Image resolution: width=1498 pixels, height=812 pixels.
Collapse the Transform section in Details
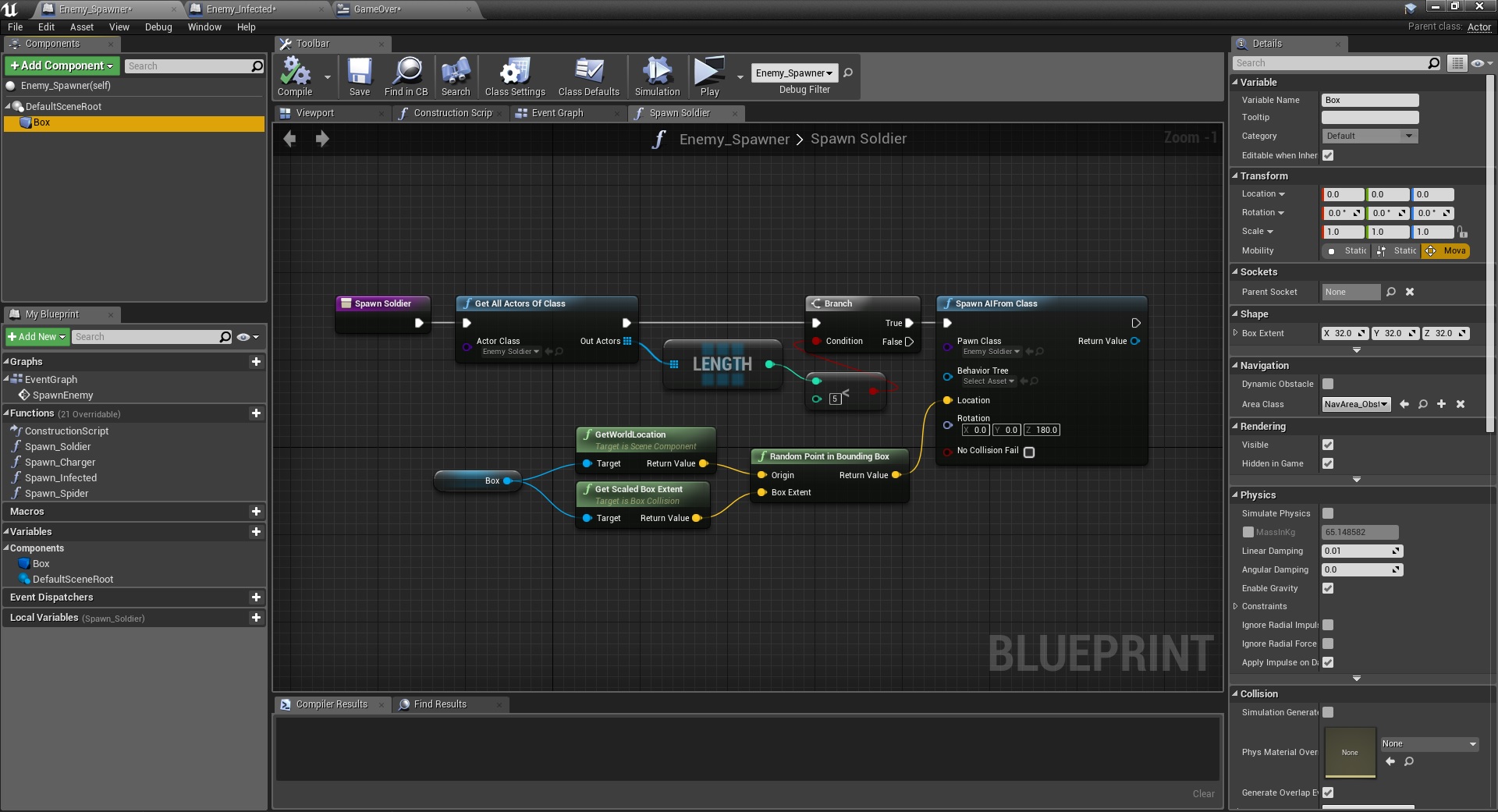click(x=1236, y=176)
